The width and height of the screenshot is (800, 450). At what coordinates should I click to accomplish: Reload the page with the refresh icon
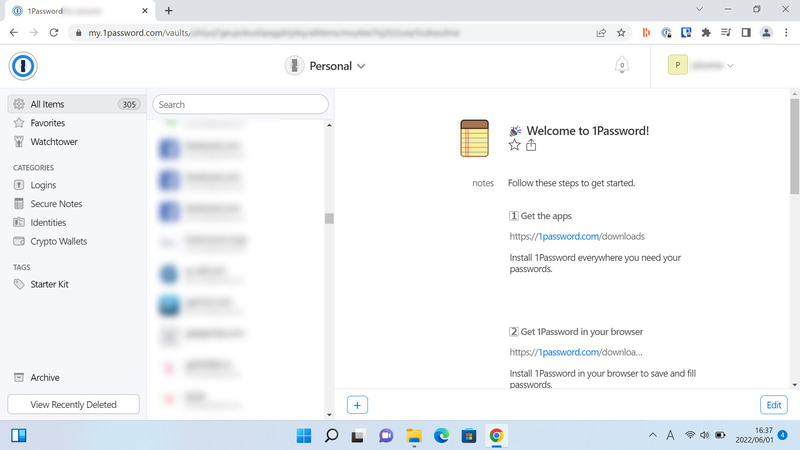click(54, 33)
